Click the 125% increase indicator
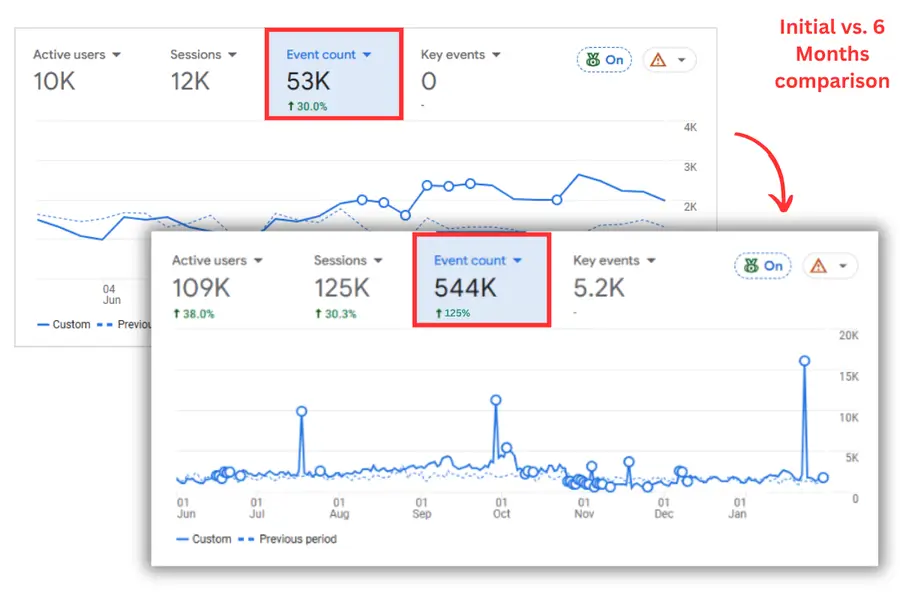900x600 pixels. (452, 313)
